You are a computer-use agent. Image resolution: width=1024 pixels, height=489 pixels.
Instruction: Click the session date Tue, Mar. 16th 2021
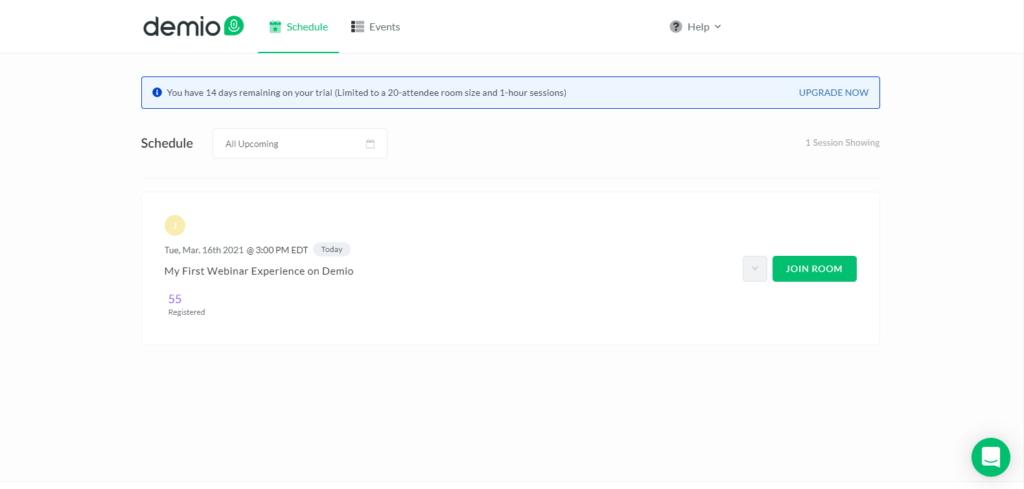click(x=204, y=249)
